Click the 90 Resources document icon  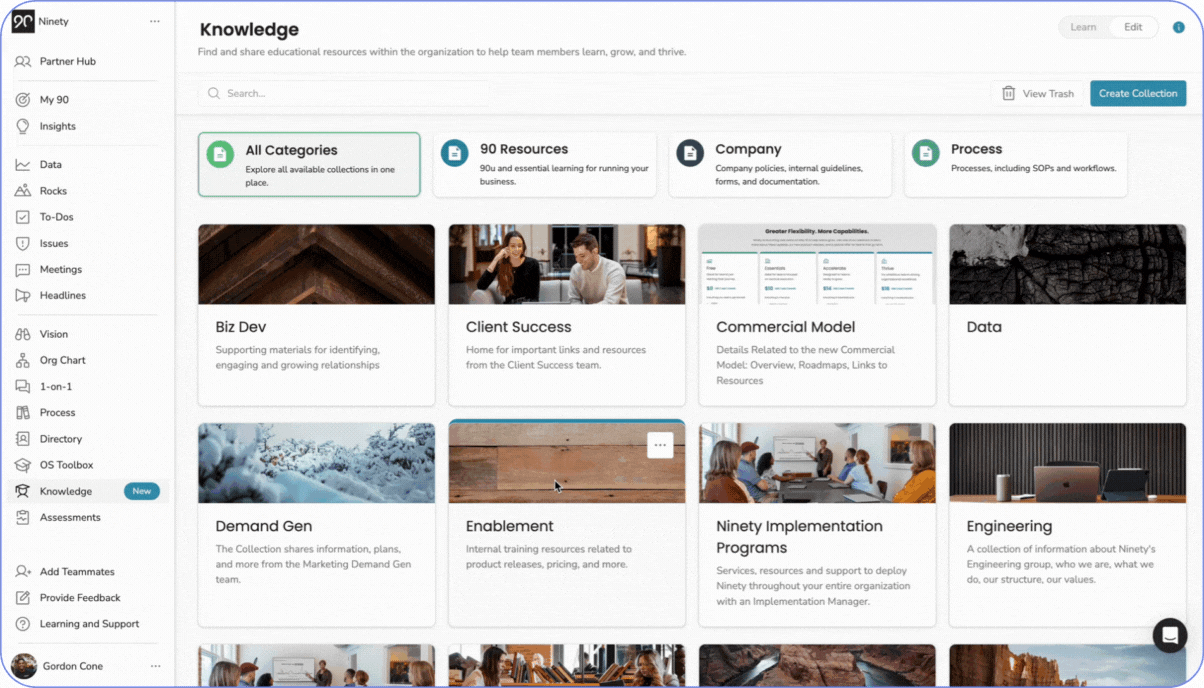click(x=455, y=153)
